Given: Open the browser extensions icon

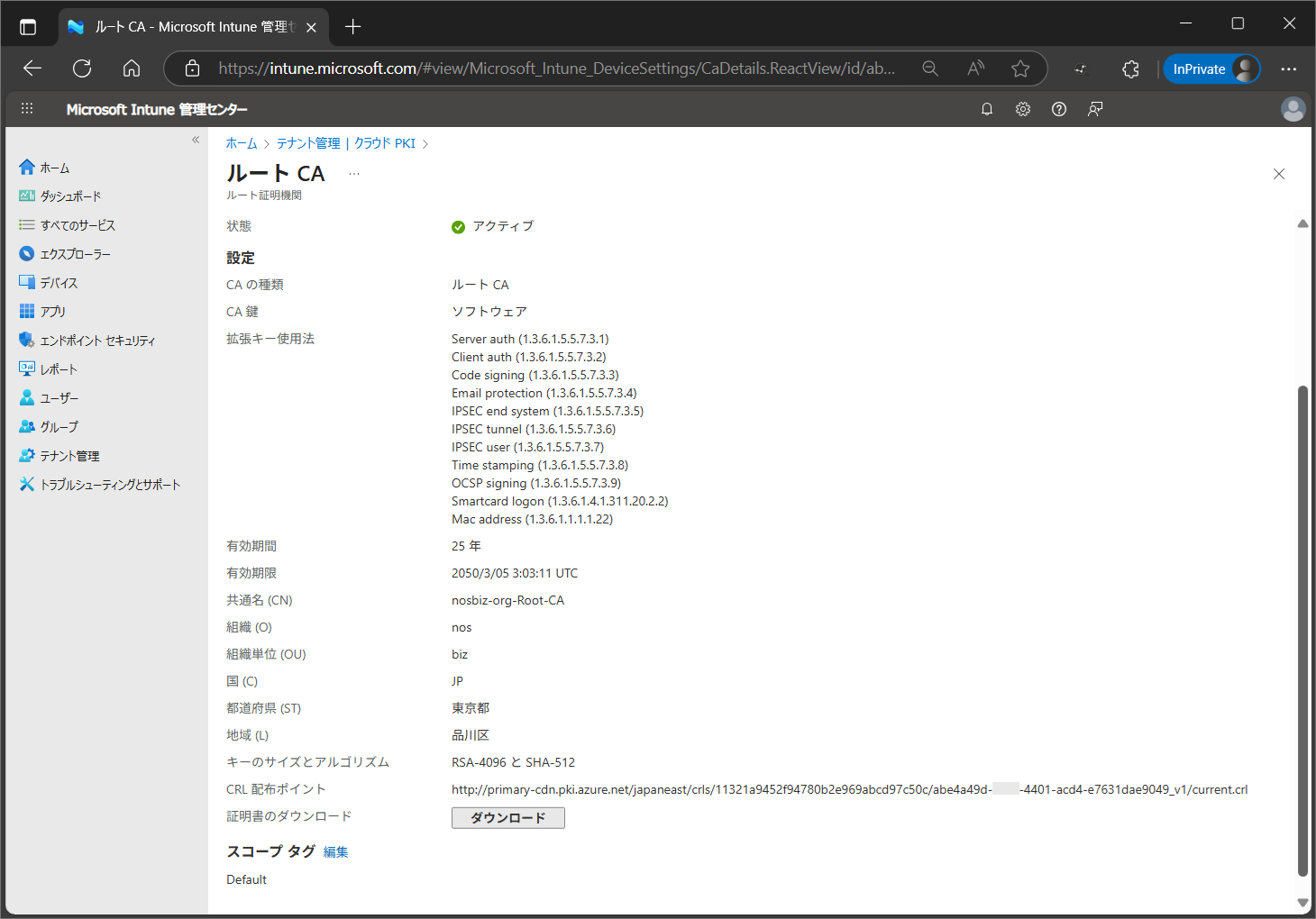Looking at the screenshot, I should (1130, 68).
